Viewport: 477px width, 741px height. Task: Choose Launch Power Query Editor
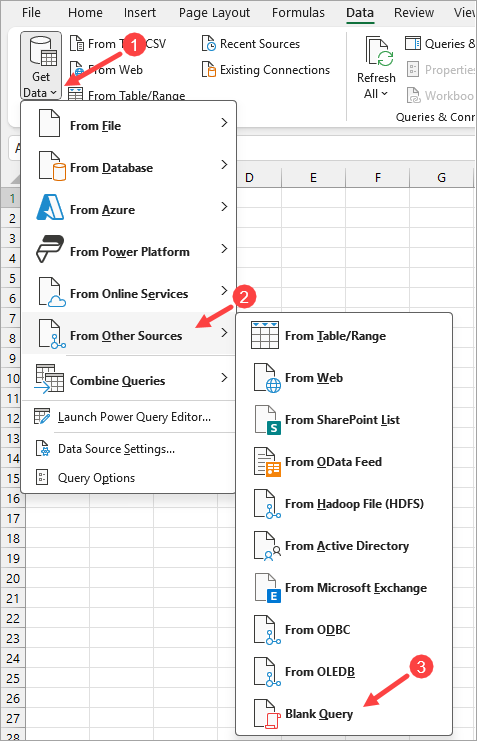click(x=129, y=417)
